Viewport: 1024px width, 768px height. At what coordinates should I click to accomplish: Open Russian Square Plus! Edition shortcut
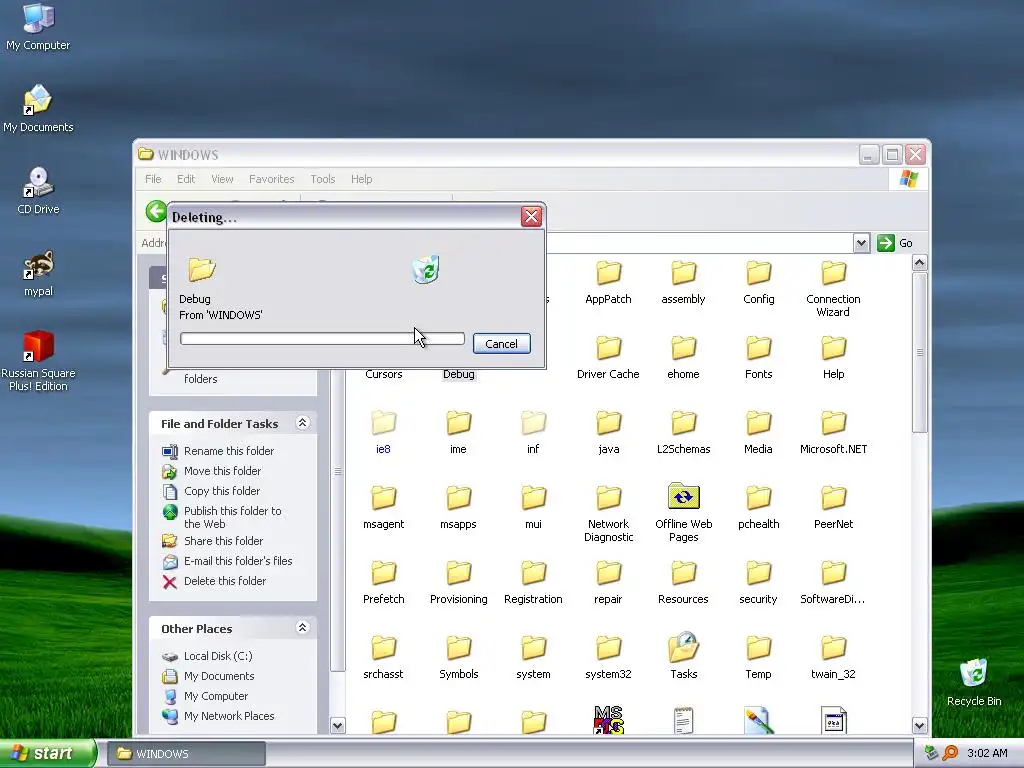pos(38,361)
